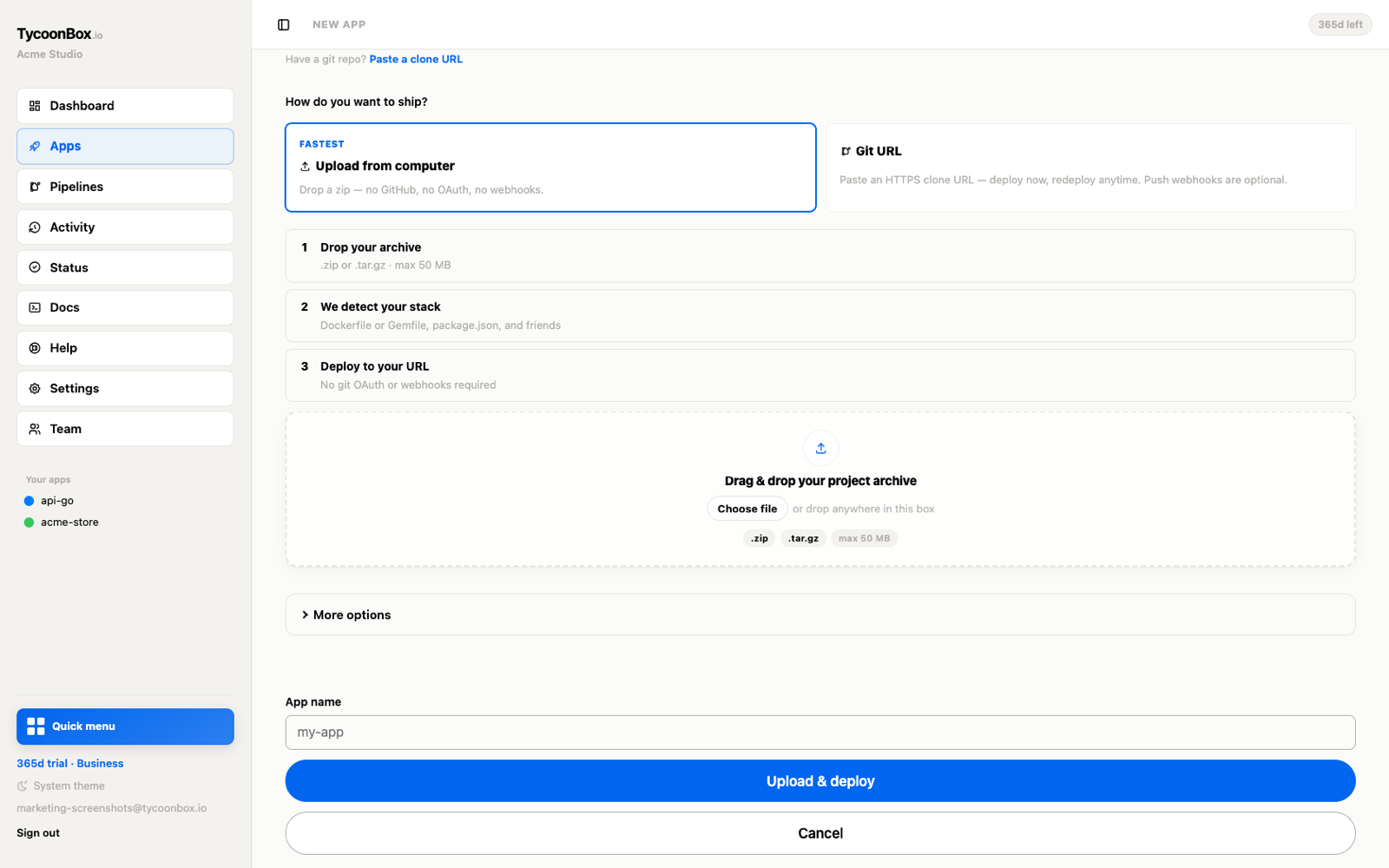Screen dimensions: 1389x868
Task: Click the More options chevron arrow
Action: point(305,615)
